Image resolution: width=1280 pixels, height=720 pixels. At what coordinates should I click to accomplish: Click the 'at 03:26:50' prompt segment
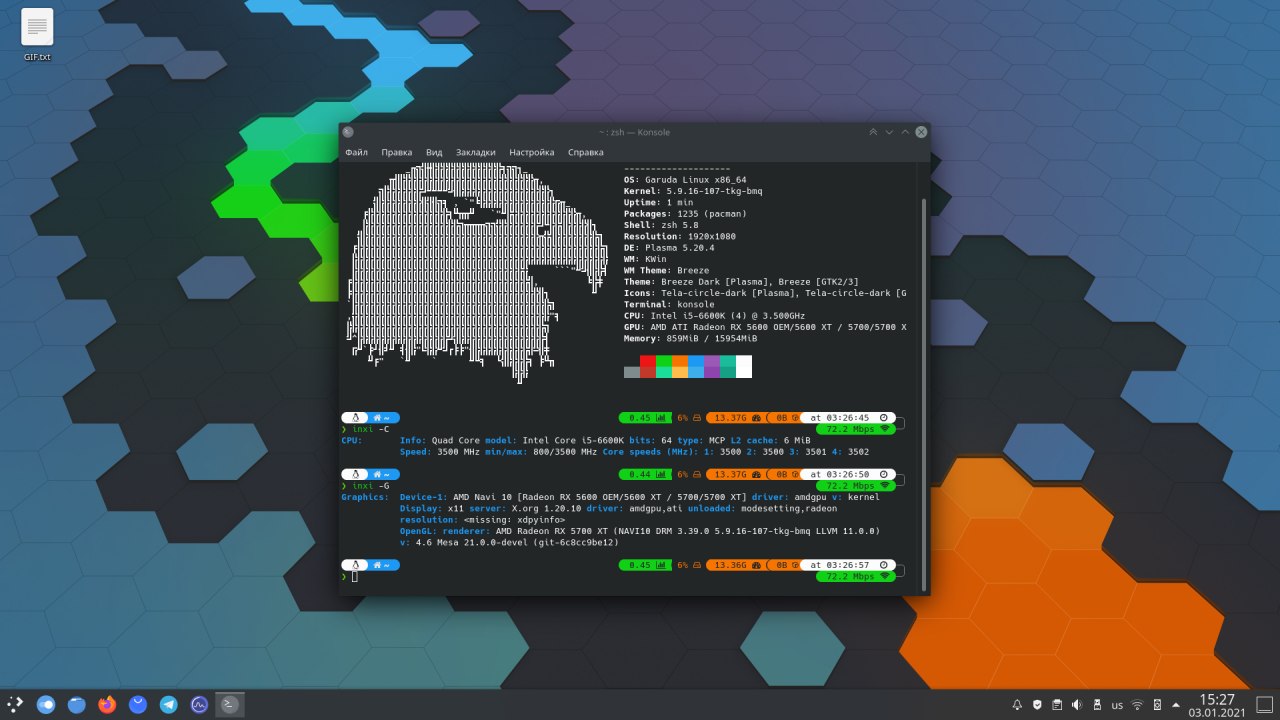[849, 475]
